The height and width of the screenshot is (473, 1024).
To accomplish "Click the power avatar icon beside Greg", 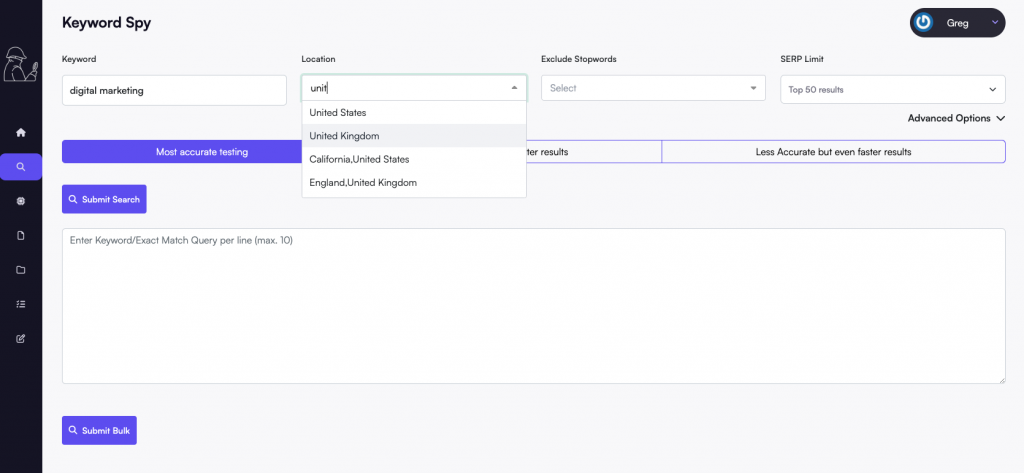I will tap(923, 23).
